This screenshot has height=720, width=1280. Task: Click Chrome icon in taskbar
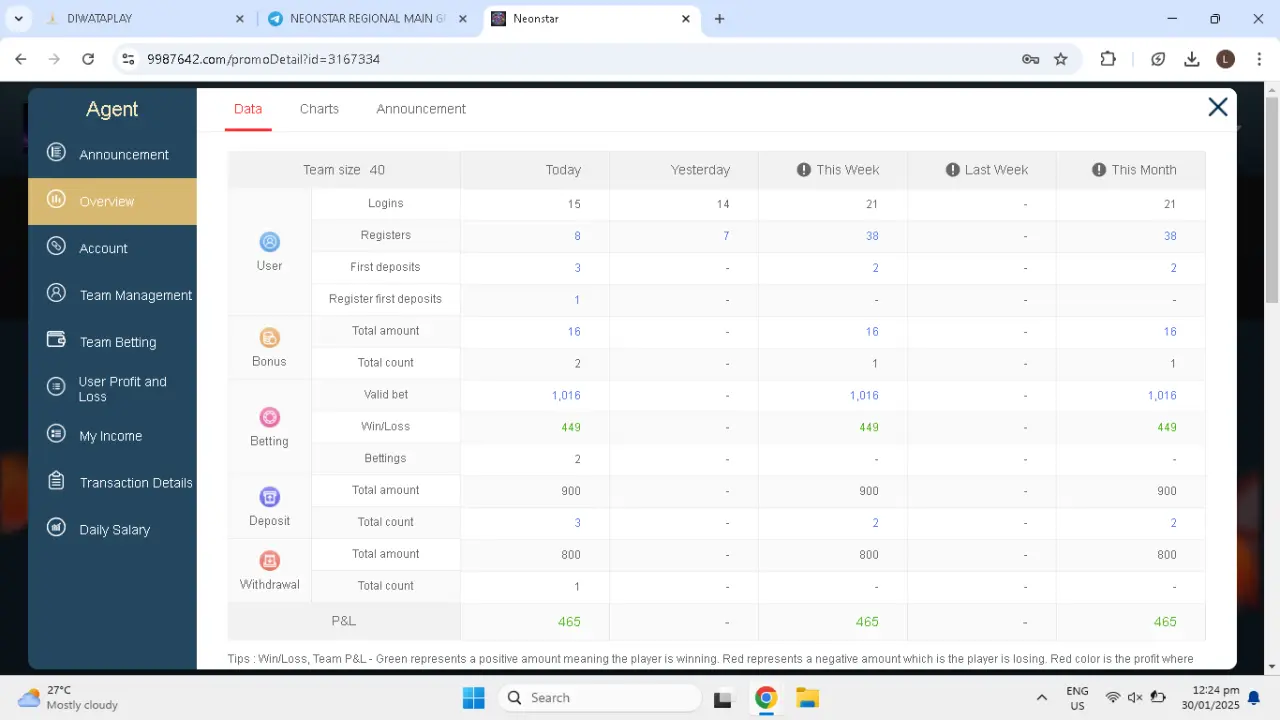click(x=766, y=698)
